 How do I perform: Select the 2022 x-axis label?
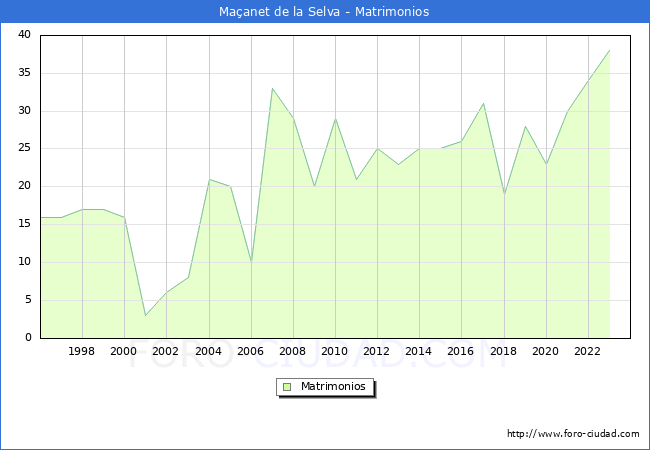[588, 351]
